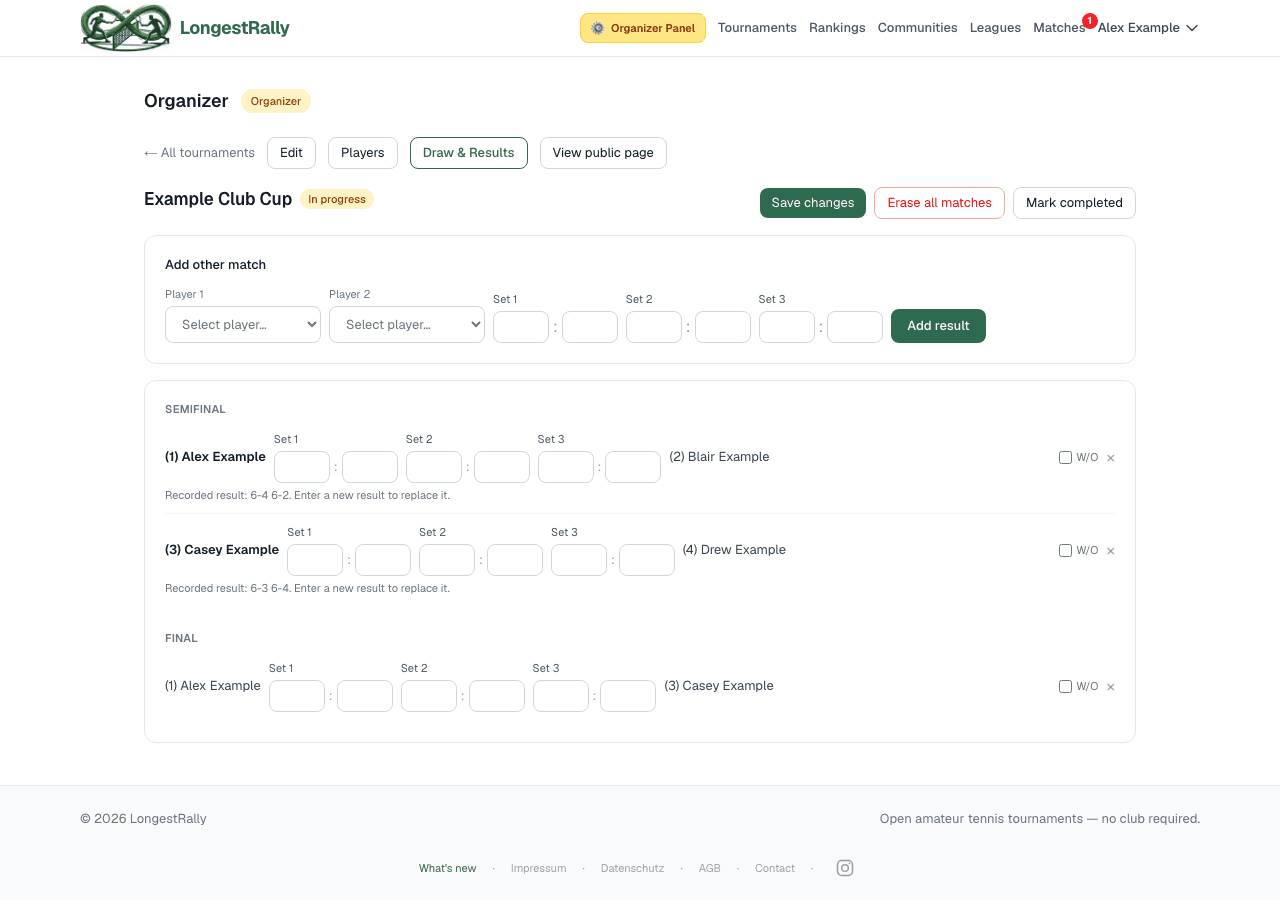Select the Draw & Results tab
This screenshot has height=900, width=1280.
click(x=469, y=153)
